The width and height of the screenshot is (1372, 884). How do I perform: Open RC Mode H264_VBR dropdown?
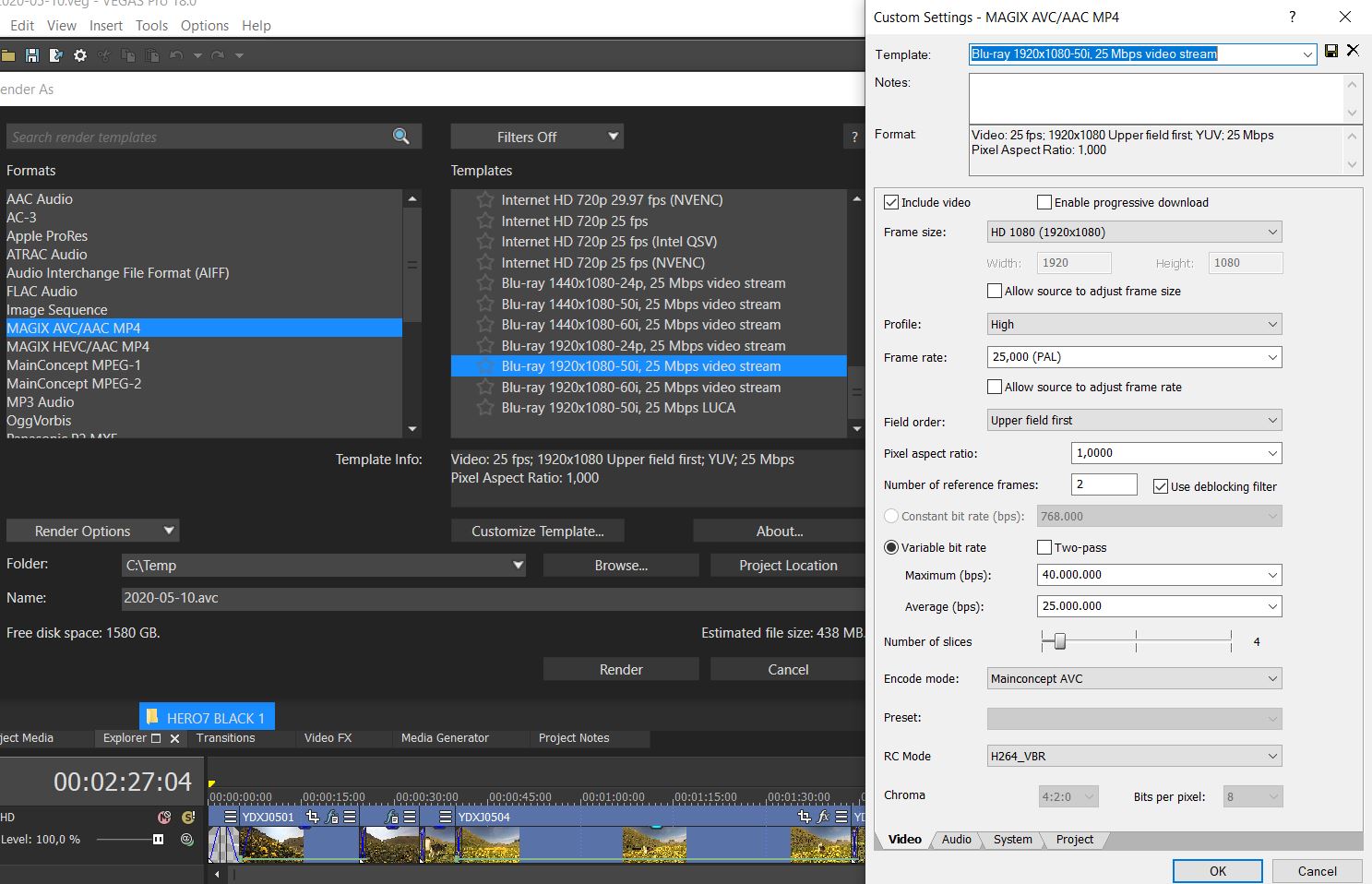click(1135, 756)
